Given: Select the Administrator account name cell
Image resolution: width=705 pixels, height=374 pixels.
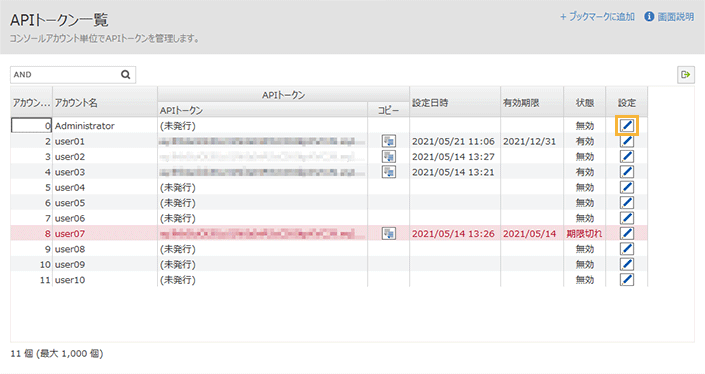Looking at the screenshot, I should (105, 125).
